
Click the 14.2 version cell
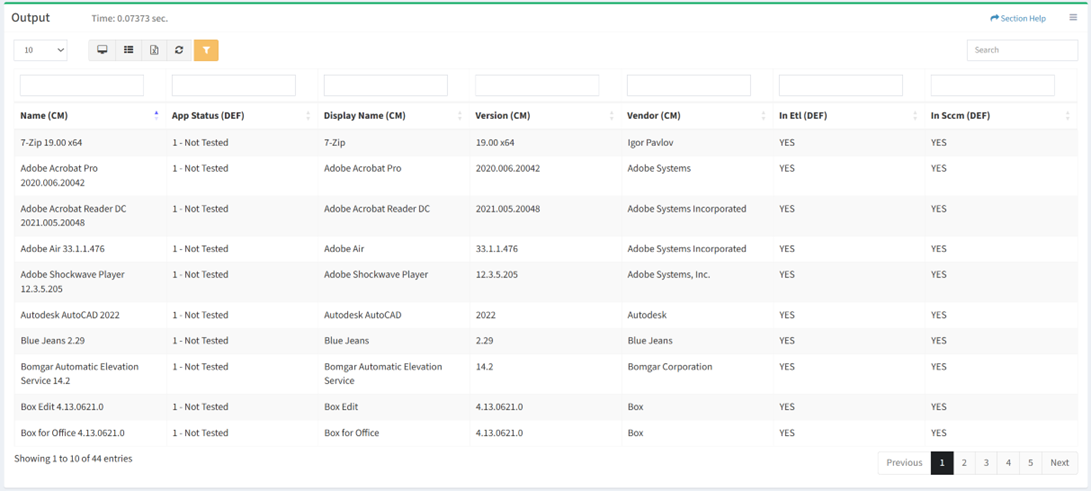(545, 374)
